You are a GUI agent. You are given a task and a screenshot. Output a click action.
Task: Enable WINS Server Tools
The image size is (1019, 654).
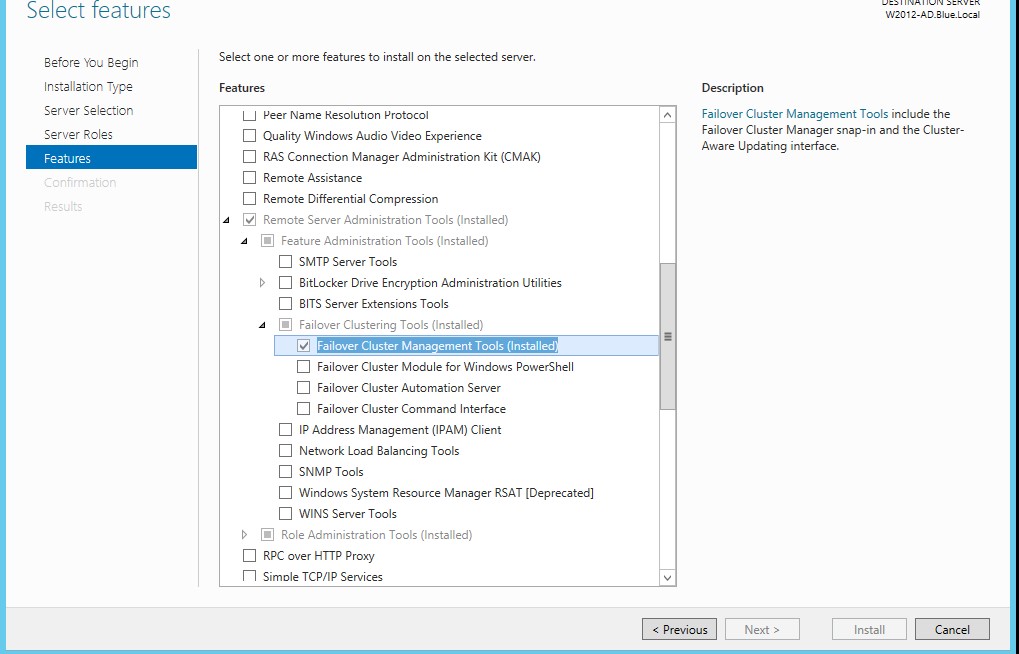tap(285, 513)
